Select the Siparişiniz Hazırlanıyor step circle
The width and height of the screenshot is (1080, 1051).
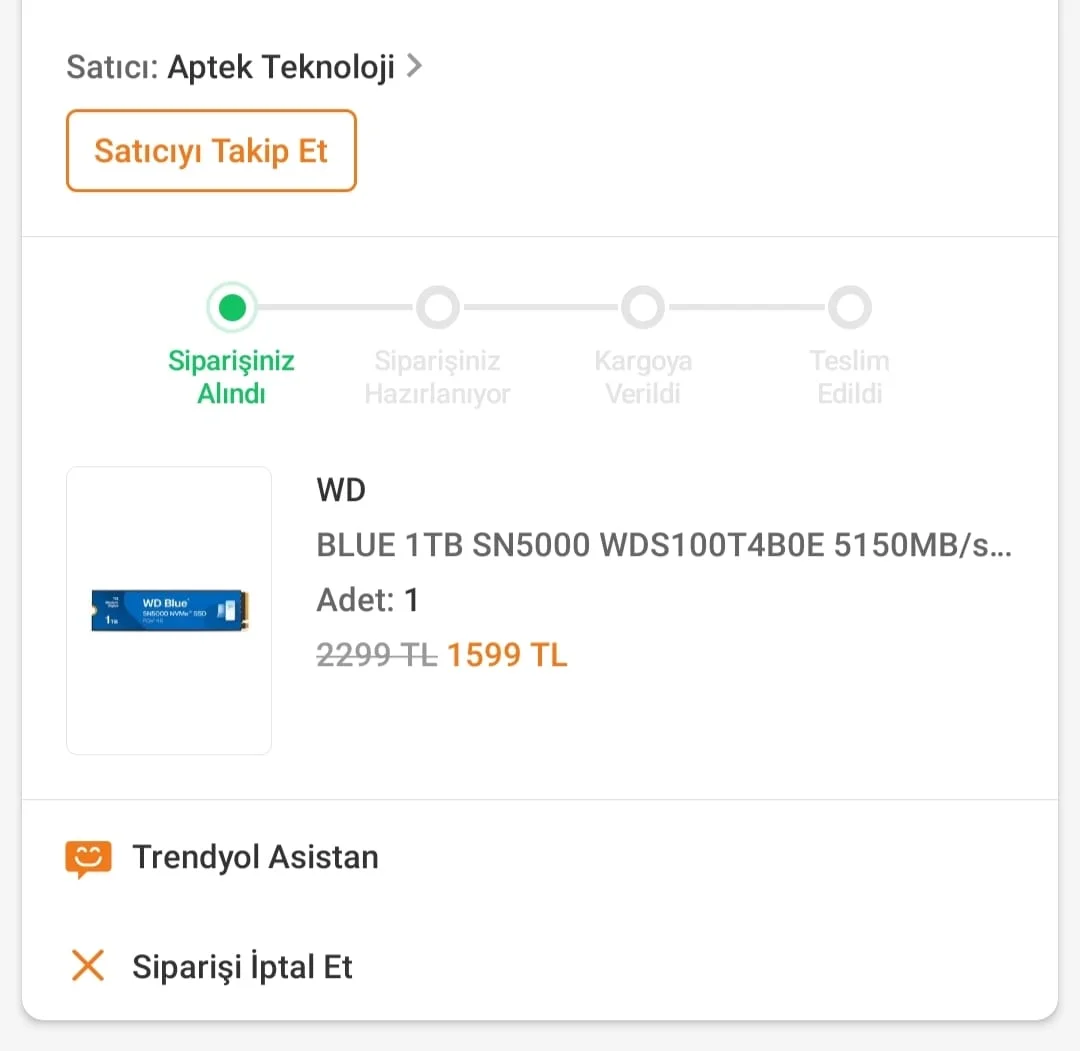437,307
